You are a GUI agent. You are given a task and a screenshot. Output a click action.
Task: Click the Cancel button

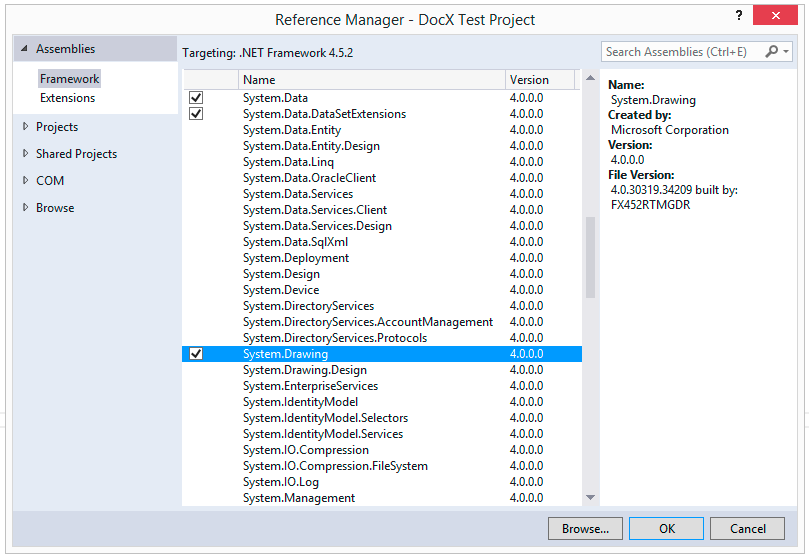[x=747, y=529]
